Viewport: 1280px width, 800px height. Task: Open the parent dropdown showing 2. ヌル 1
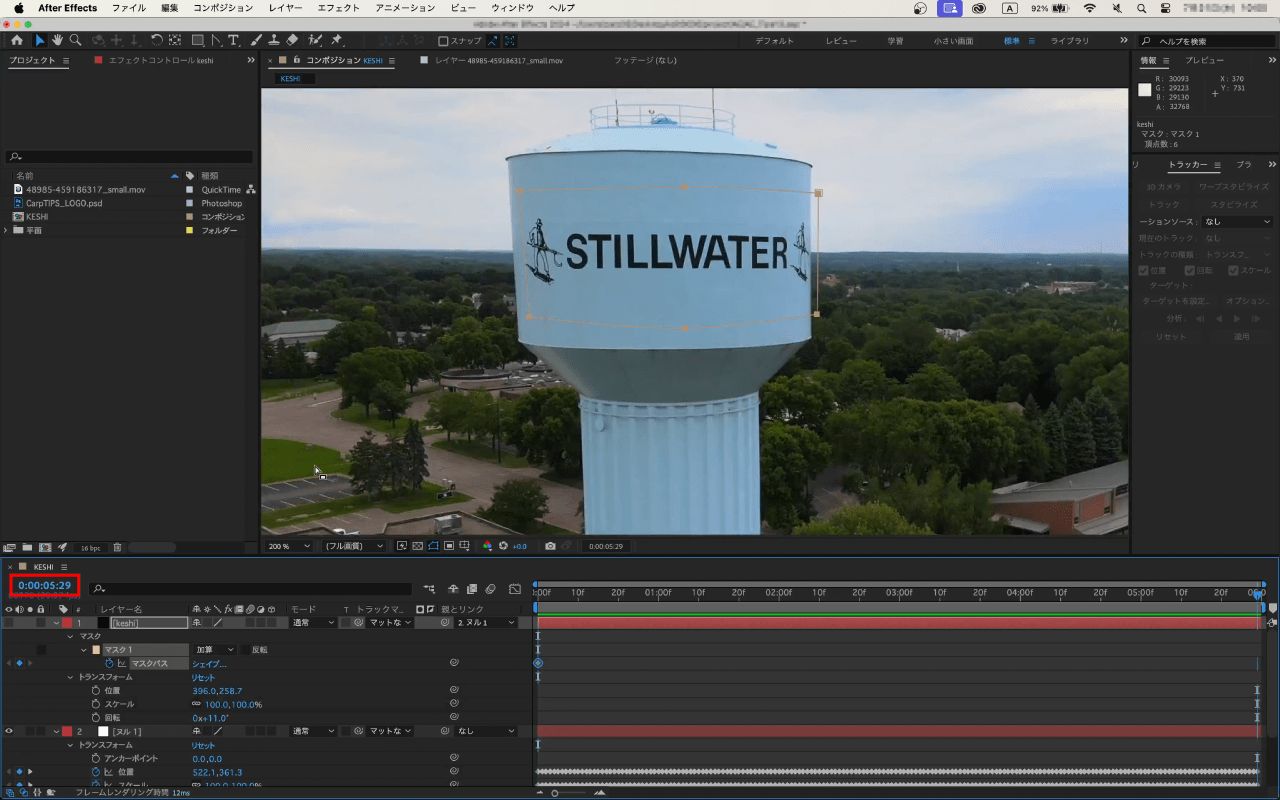click(486, 622)
